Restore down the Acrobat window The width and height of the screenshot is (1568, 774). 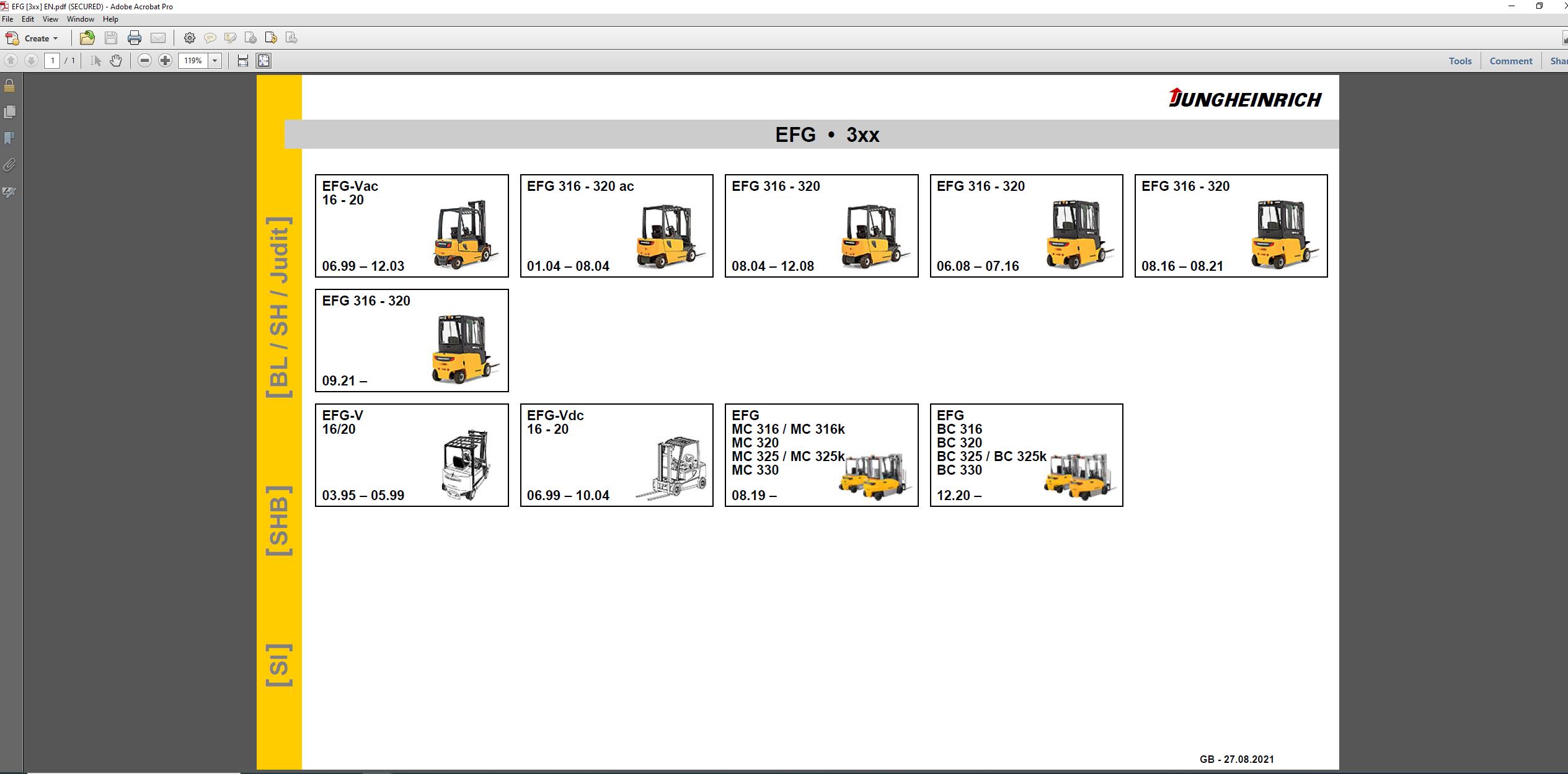[1539, 6]
